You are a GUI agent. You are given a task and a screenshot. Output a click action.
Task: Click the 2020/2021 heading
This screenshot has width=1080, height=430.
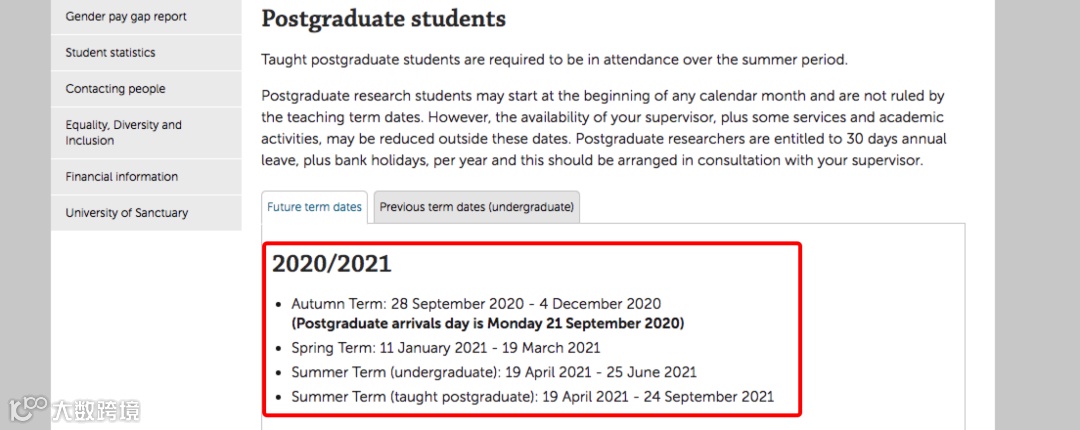[332, 265]
